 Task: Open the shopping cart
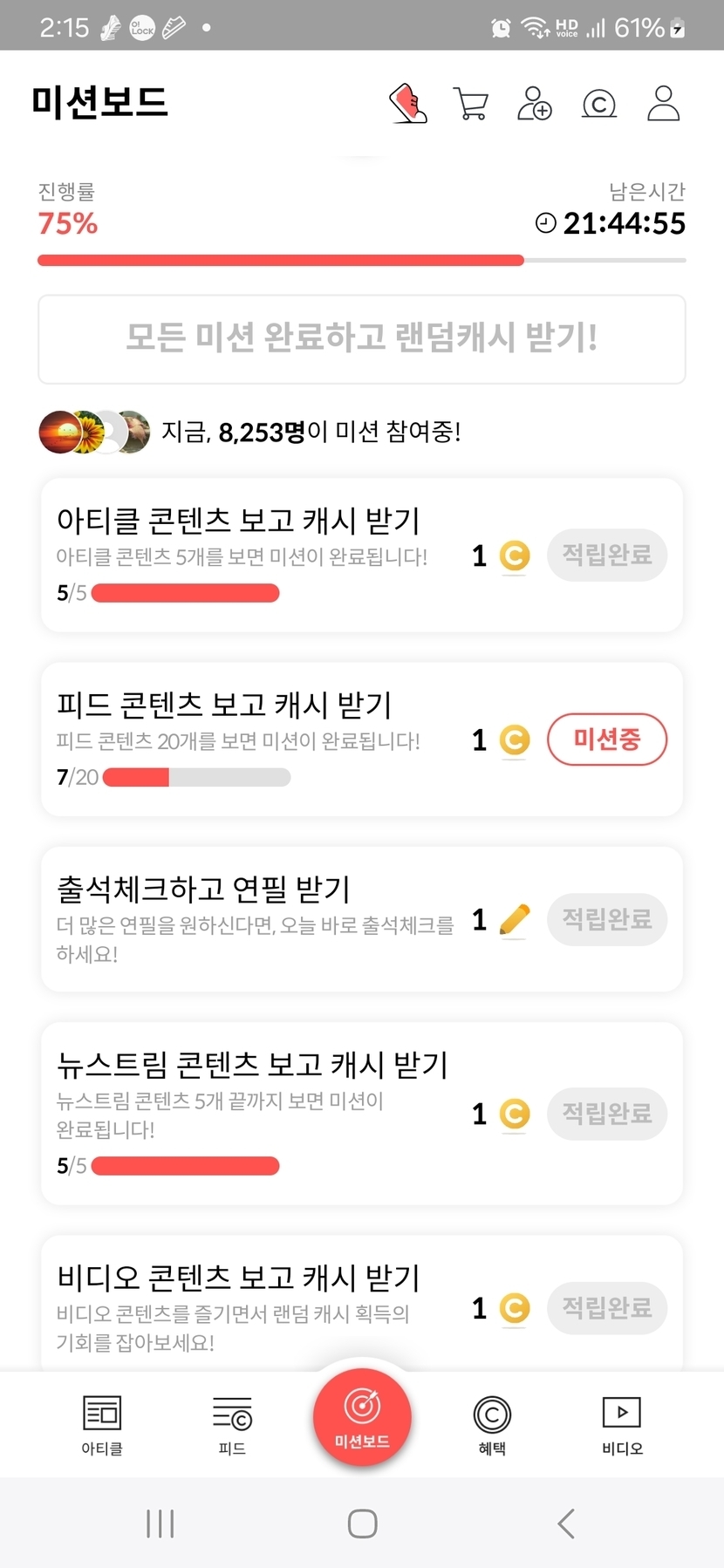point(471,104)
